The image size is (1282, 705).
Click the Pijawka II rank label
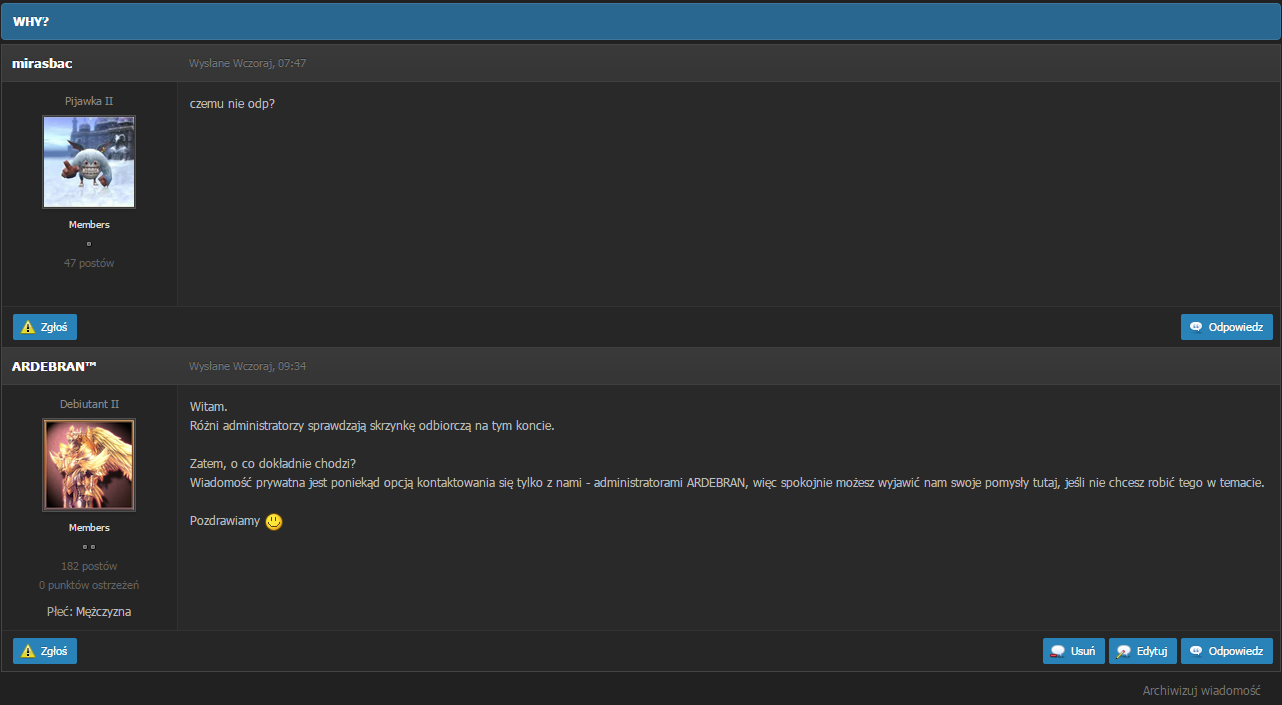(89, 101)
